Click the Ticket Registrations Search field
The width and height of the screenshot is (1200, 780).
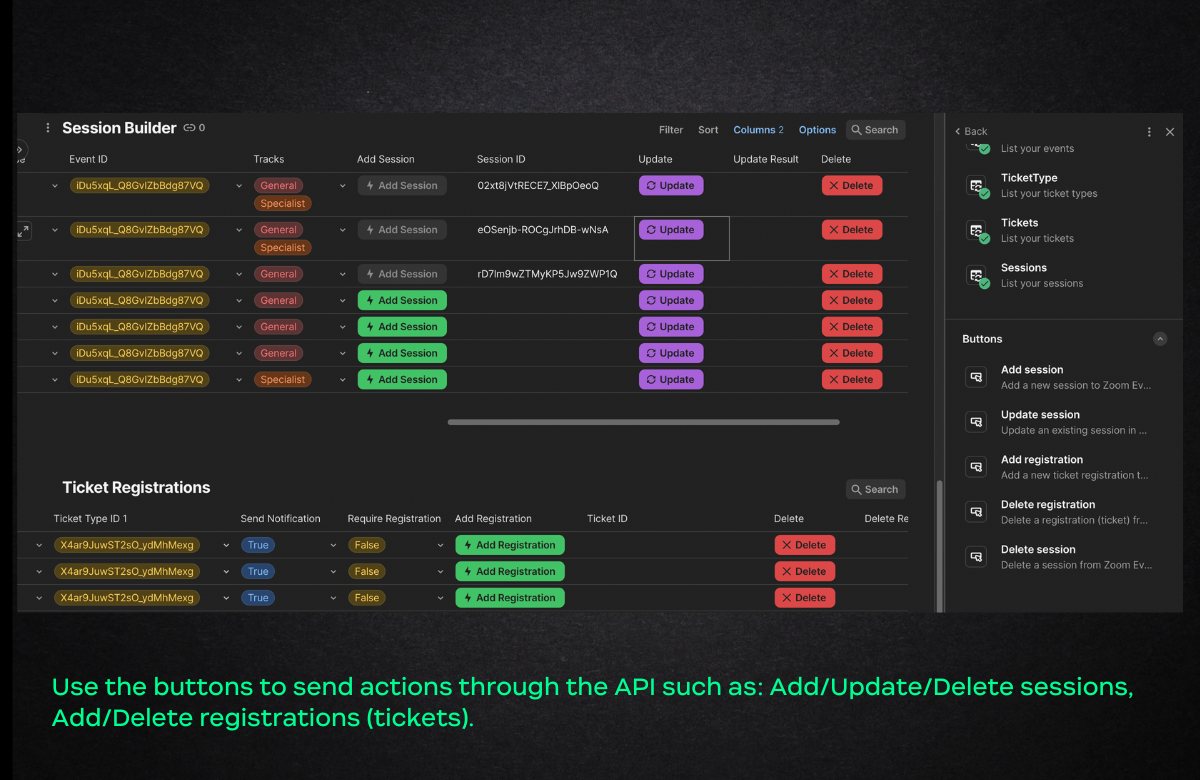coord(875,489)
